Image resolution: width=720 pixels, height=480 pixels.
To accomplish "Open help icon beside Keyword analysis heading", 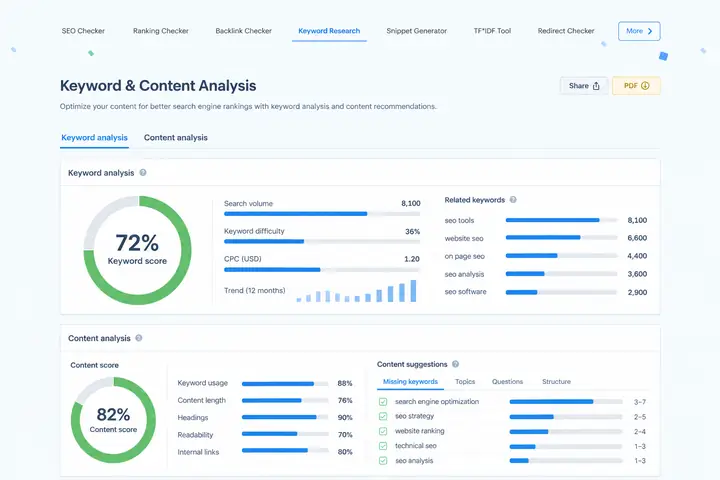I will click(x=143, y=173).
